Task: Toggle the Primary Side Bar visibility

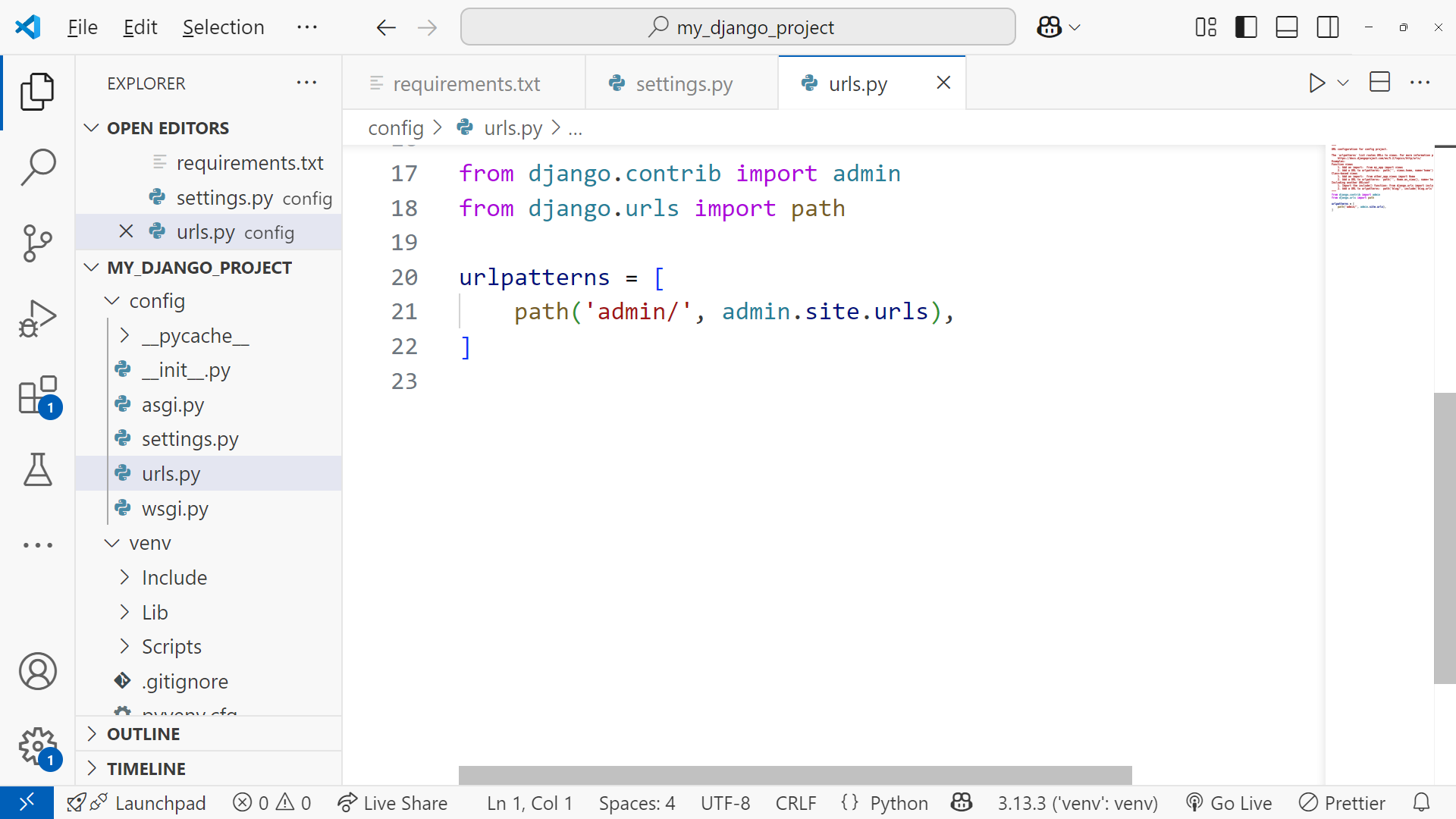Action: tap(1246, 27)
